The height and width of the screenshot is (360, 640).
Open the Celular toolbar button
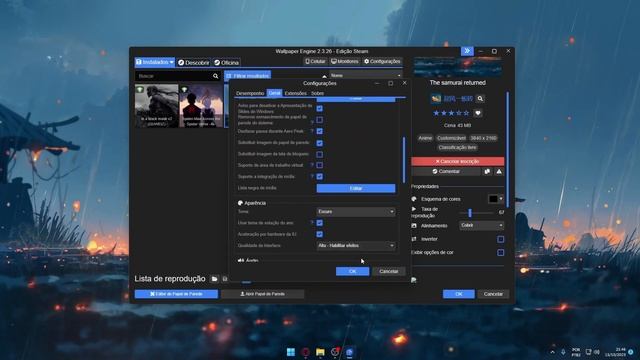[x=316, y=62]
